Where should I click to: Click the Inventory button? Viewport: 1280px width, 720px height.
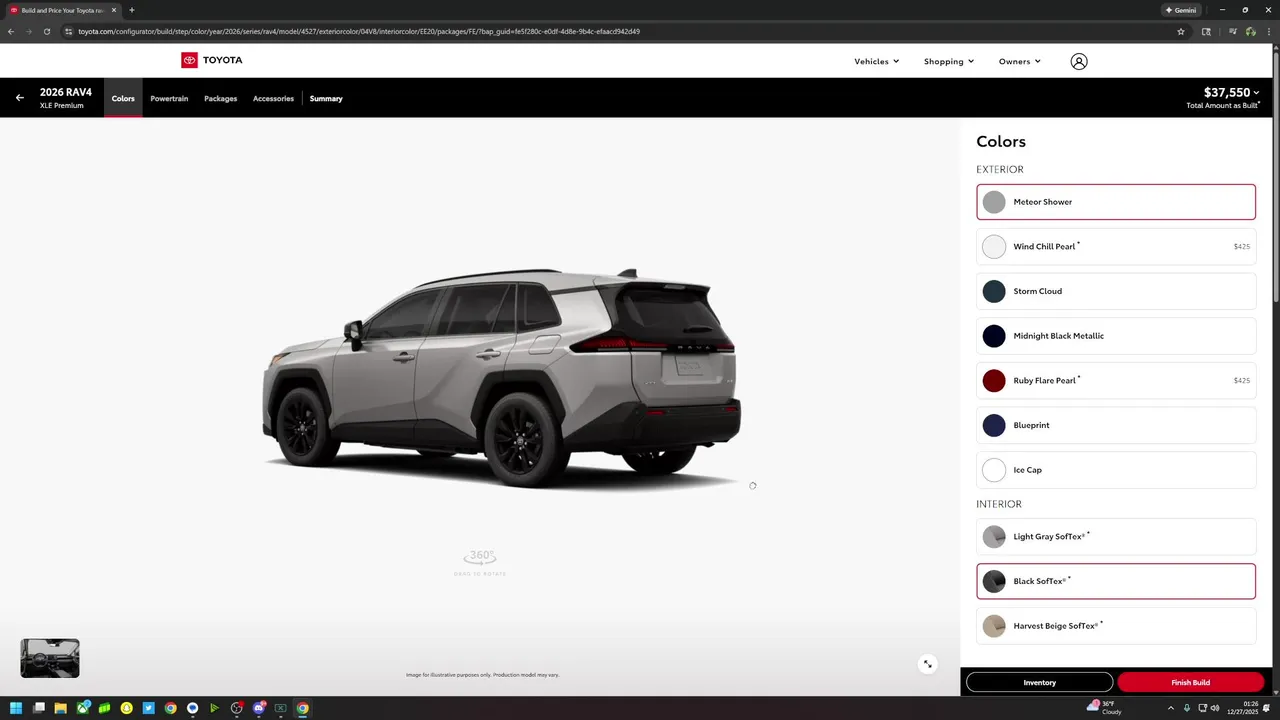point(1039,682)
